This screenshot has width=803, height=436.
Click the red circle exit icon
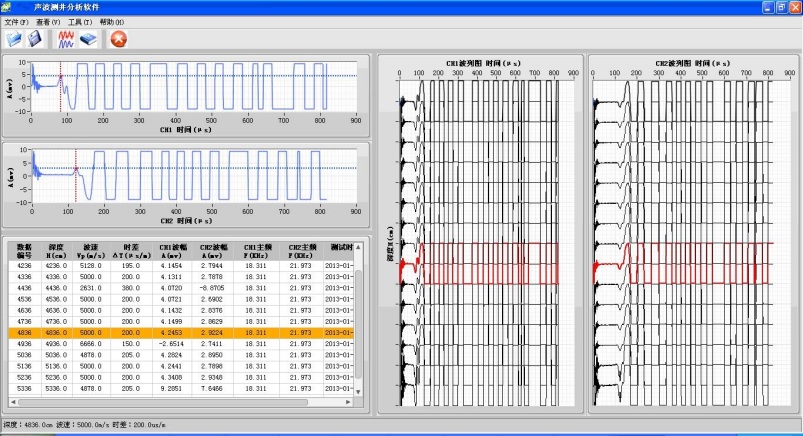pyautogui.click(x=118, y=39)
